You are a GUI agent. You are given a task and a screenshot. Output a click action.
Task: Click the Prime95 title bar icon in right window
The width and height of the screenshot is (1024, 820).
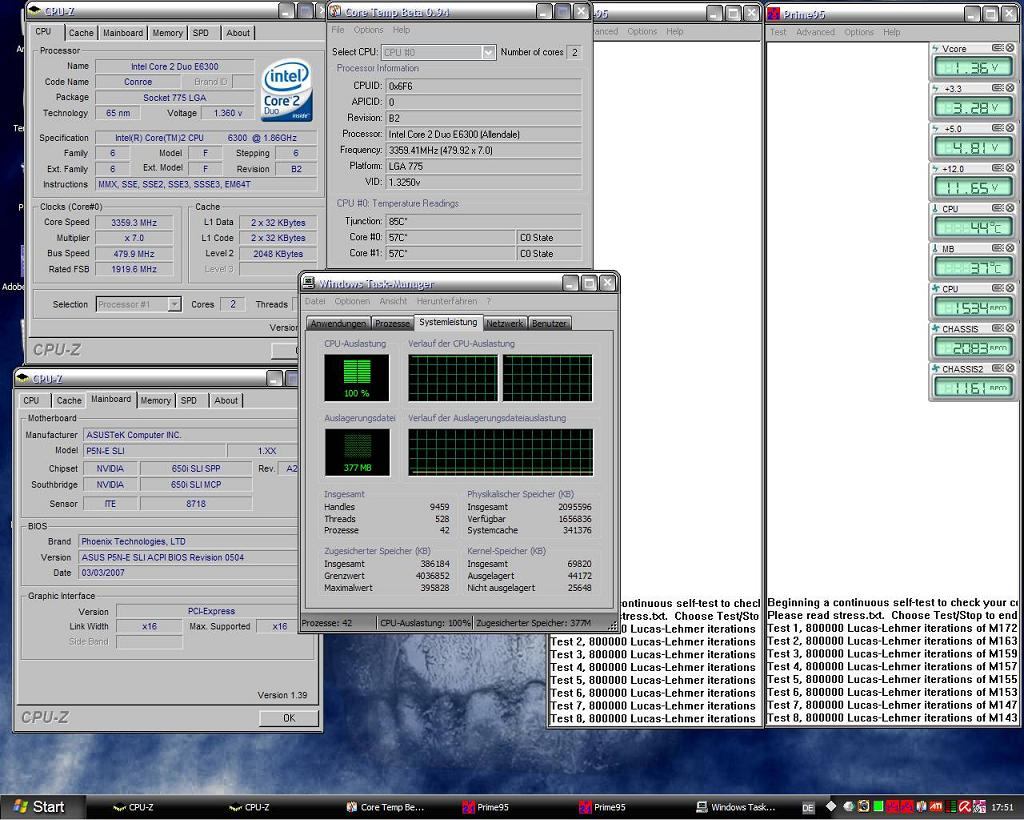tap(774, 13)
